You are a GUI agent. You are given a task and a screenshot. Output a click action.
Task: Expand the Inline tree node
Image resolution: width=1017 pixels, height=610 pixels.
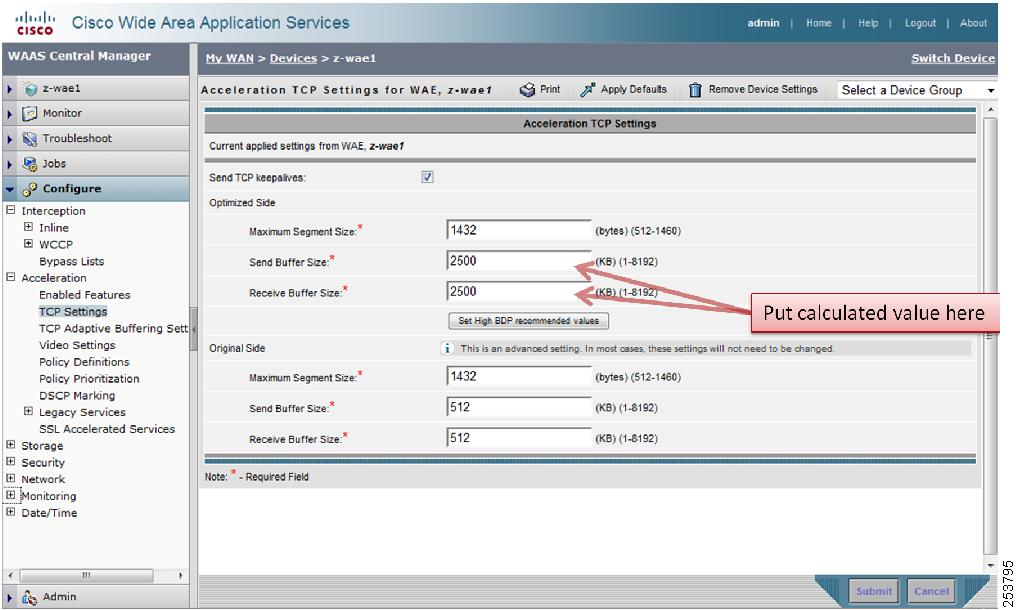click(x=28, y=227)
